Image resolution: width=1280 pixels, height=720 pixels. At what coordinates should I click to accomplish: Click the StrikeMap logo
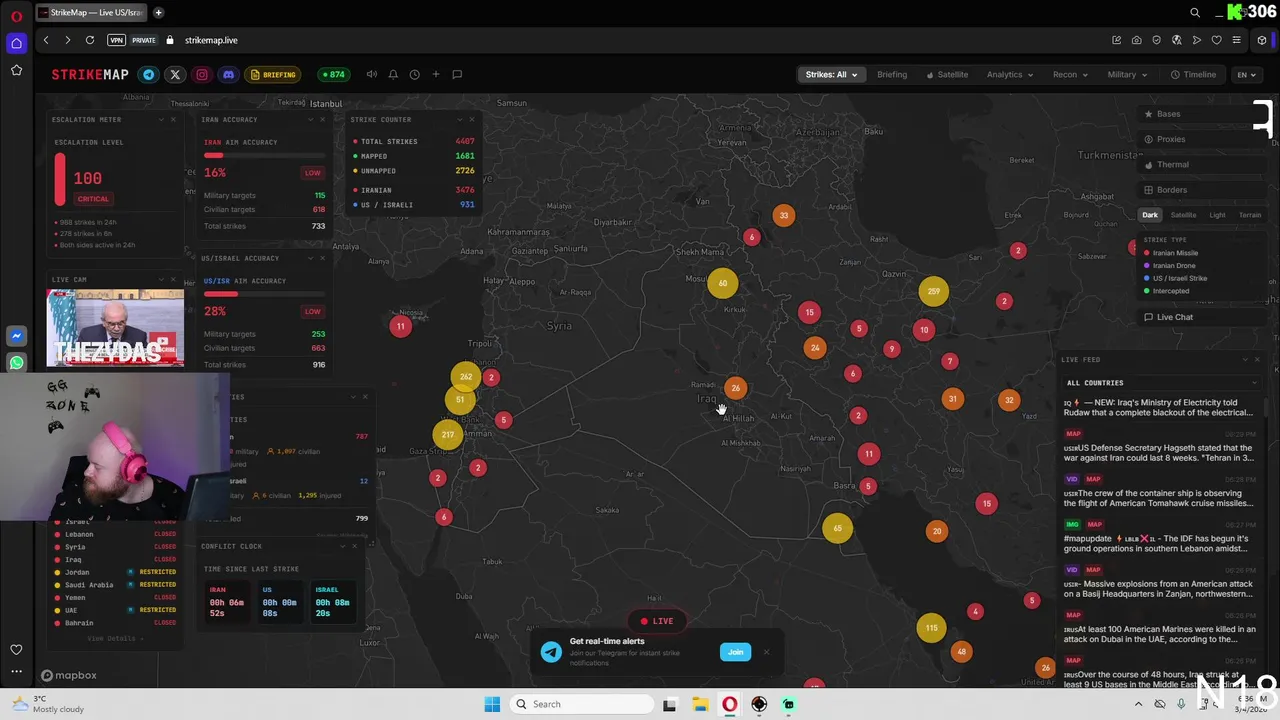(90, 75)
